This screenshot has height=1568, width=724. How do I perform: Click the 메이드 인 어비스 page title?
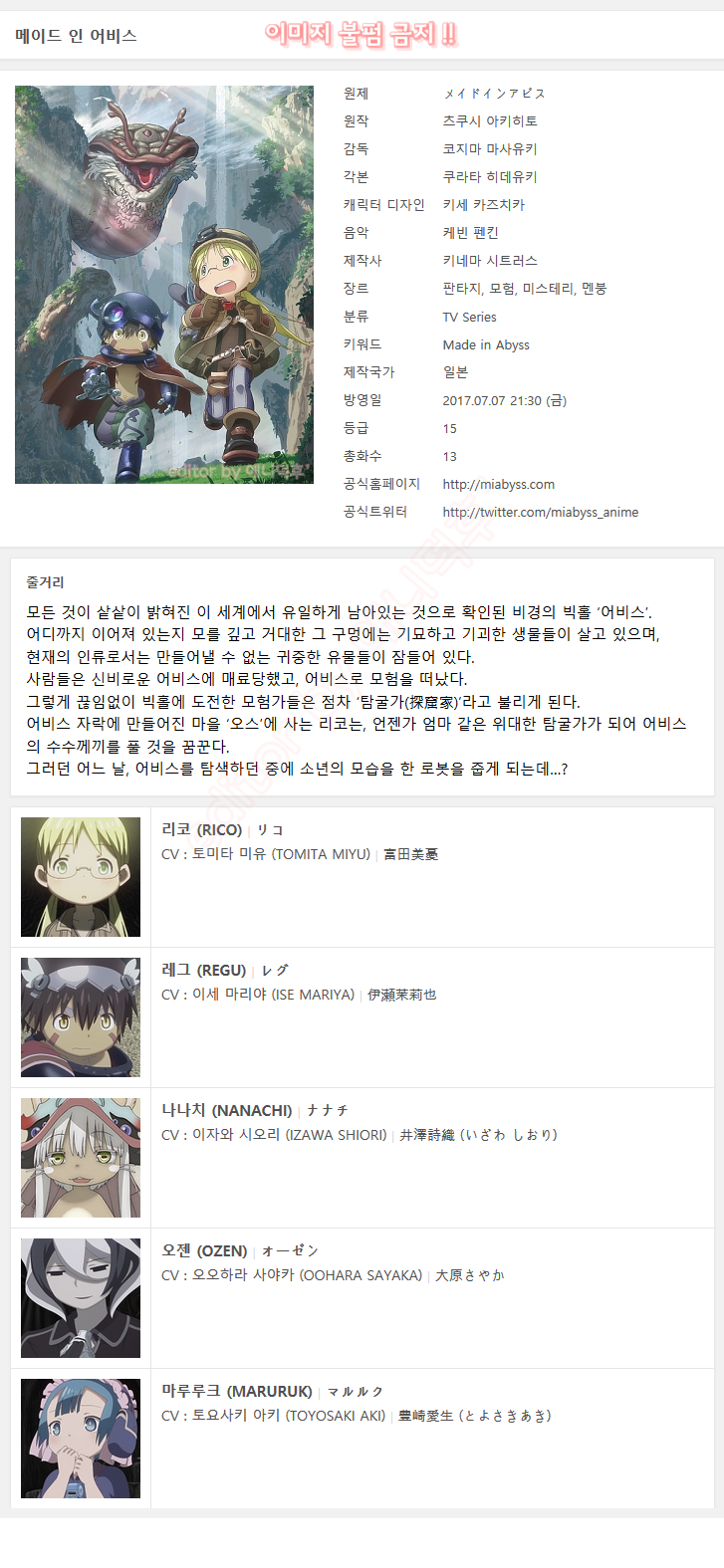pyautogui.click(x=76, y=36)
